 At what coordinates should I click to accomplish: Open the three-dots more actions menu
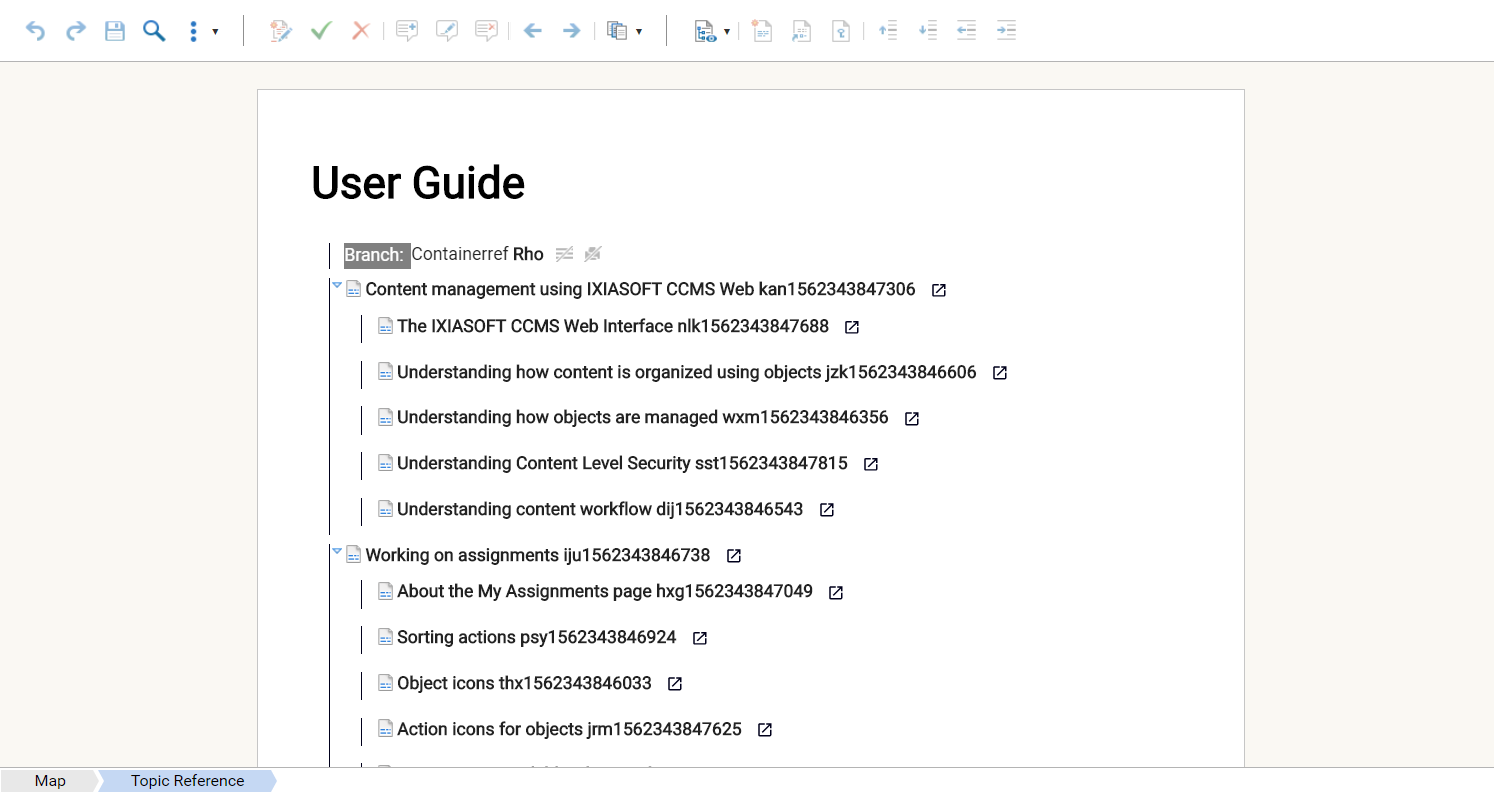(202, 31)
